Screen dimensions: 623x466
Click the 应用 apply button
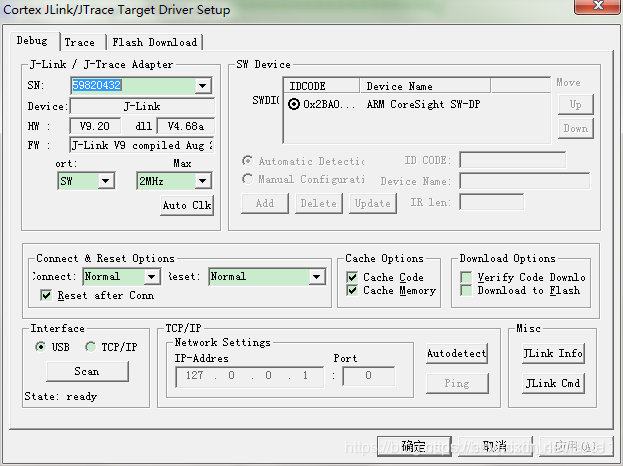(576, 447)
